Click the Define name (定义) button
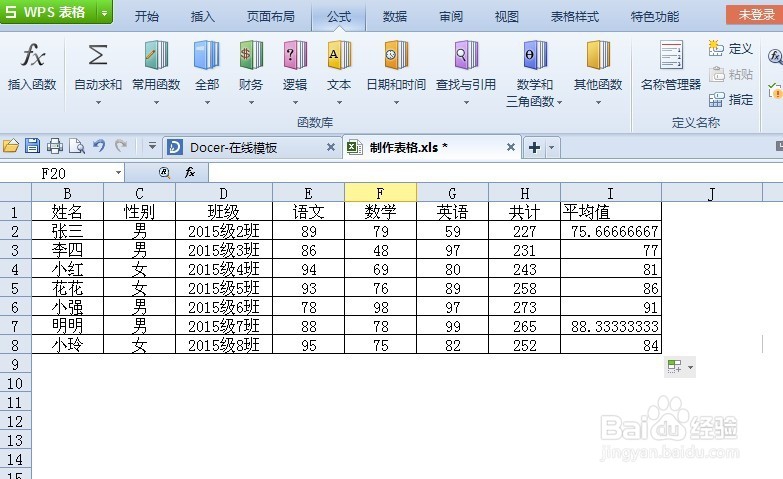The height and width of the screenshot is (479, 783). tap(730, 48)
